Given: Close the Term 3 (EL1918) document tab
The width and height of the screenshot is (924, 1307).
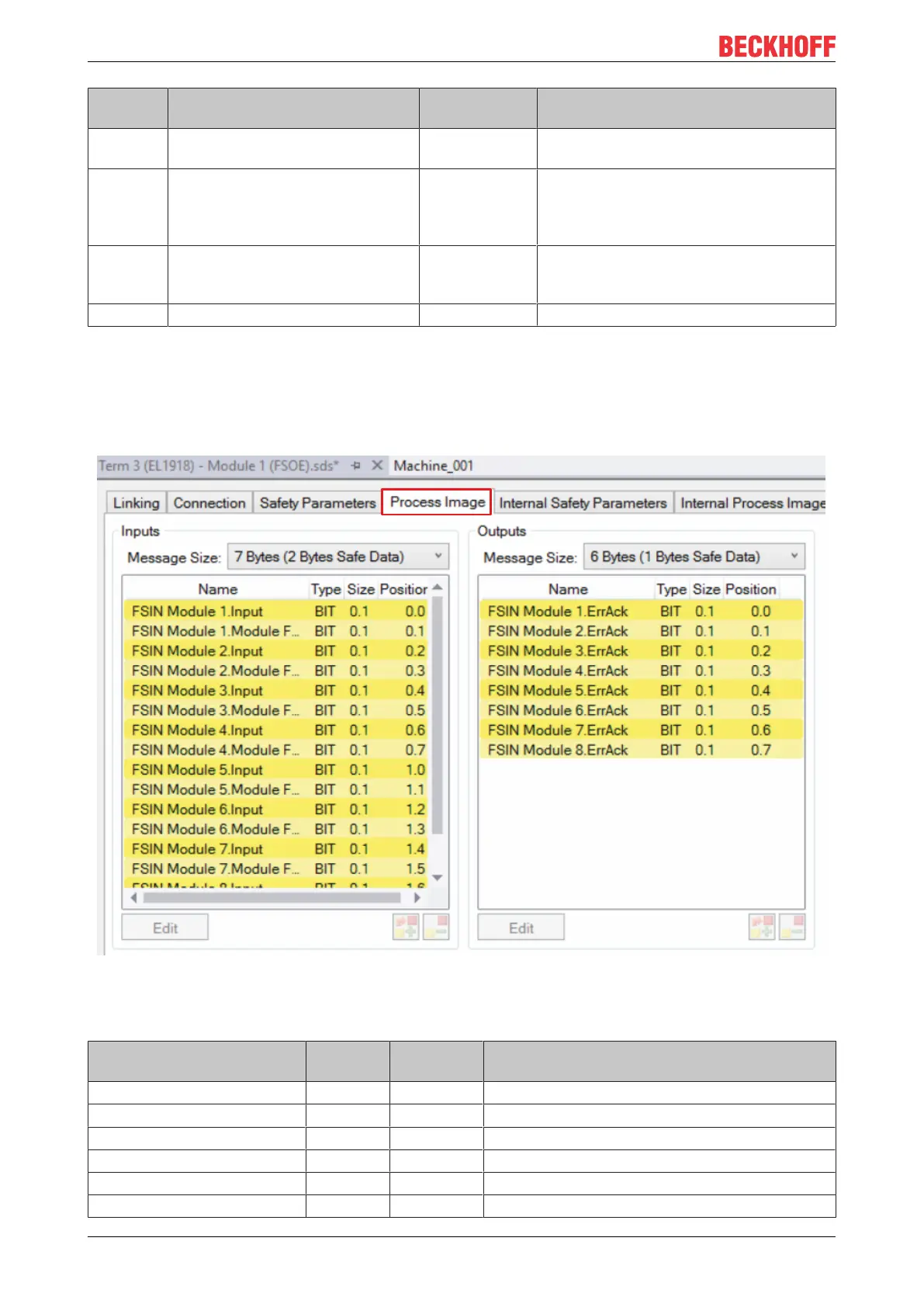Looking at the screenshot, I should coord(377,466).
